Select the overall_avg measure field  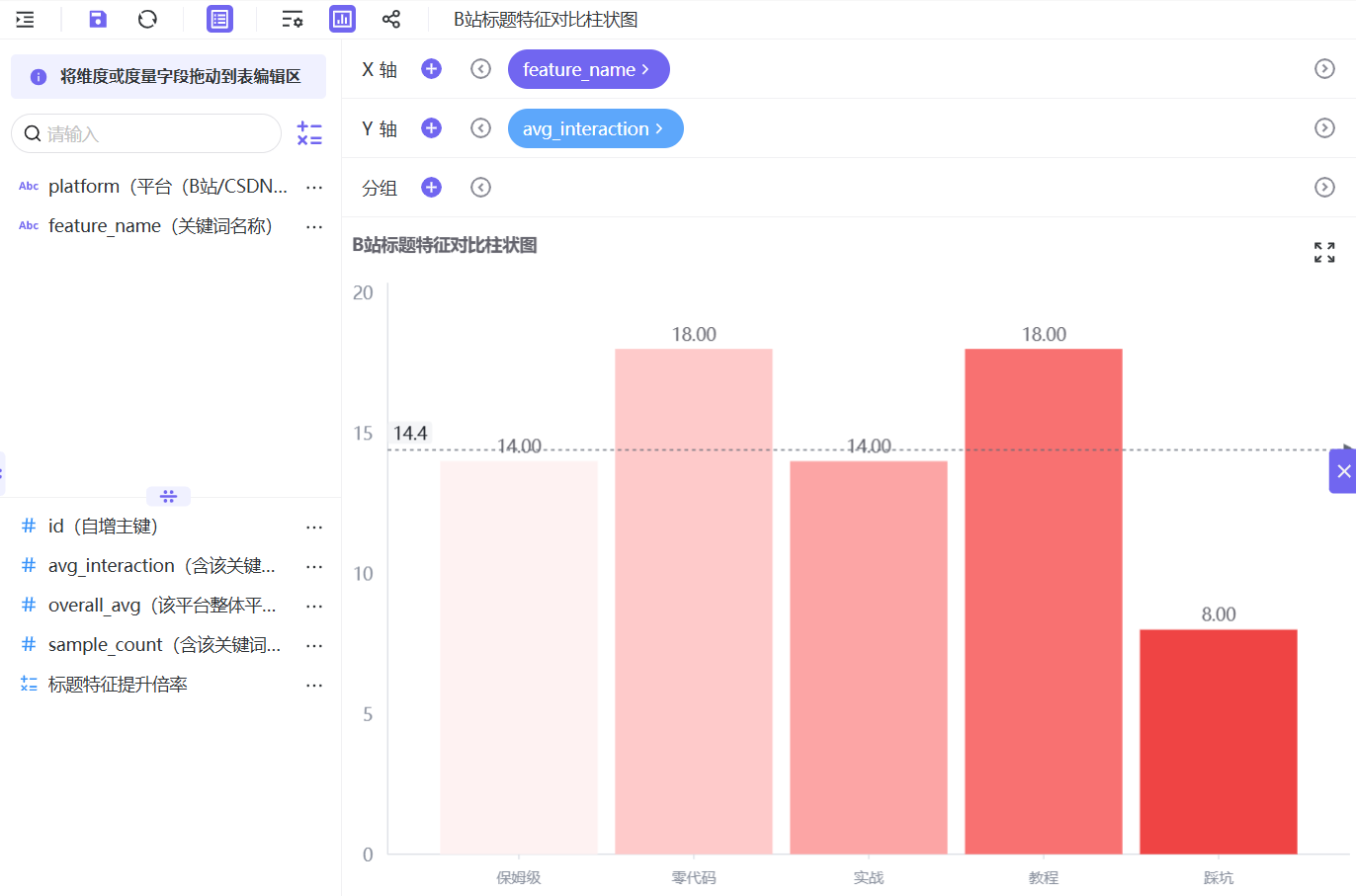click(162, 606)
